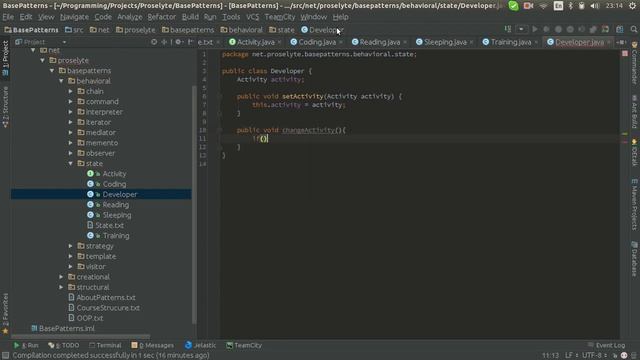Toggle the Favorites side panel tab
Viewport: 640px width, 360px height.
[x=5, y=313]
